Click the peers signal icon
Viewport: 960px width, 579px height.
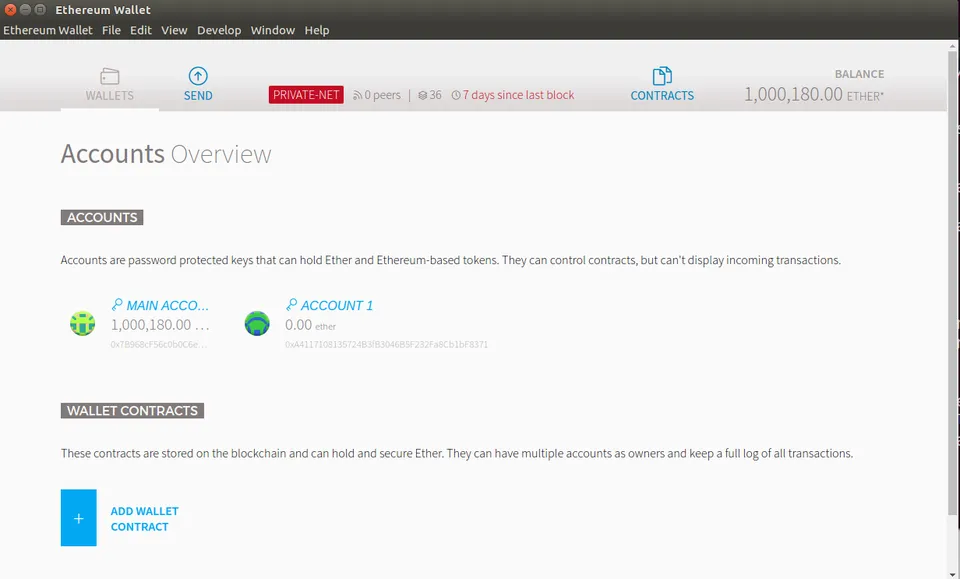tap(357, 95)
